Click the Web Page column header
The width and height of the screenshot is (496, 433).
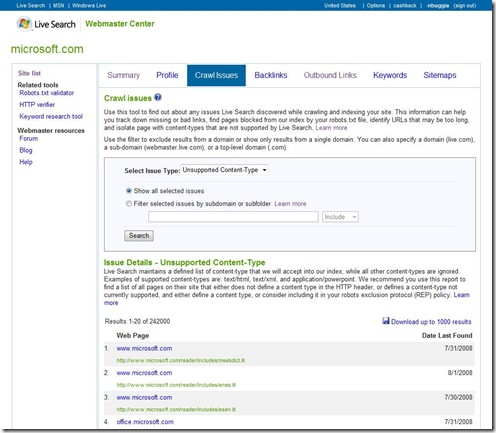click(x=133, y=336)
